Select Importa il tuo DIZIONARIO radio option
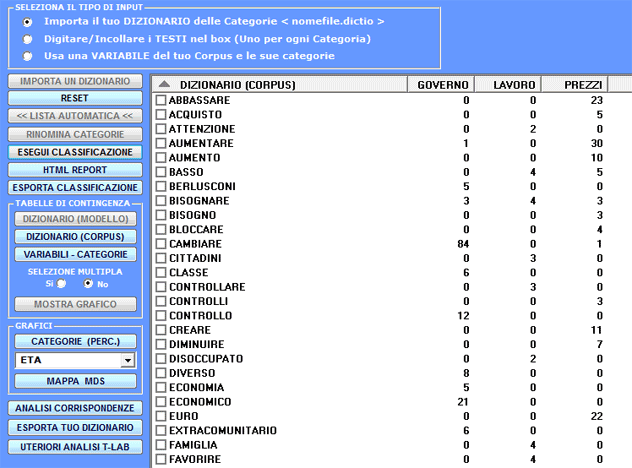The width and height of the screenshot is (632, 468). click(x=27, y=22)
